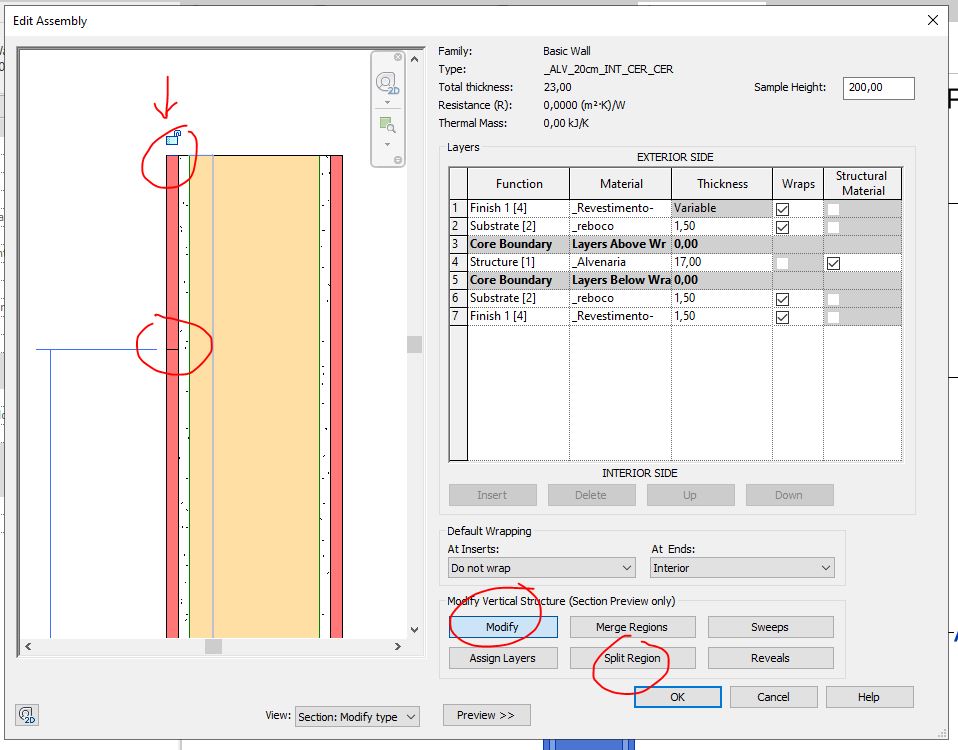This screenshot has width=958, height=750.
Task: Expand the steering wheel dropdown arrow
Action: [387, 102]
